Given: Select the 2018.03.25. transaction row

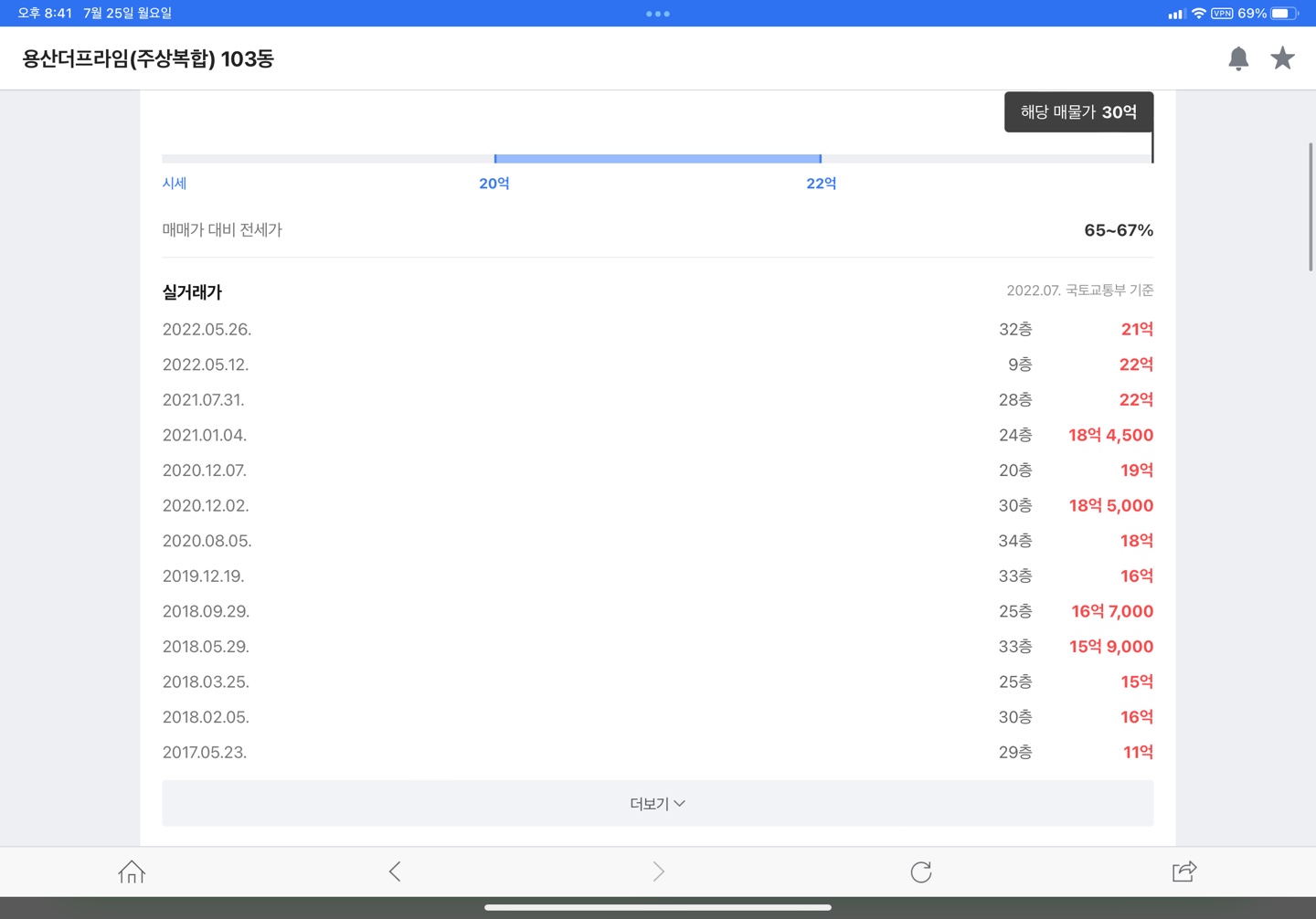Looking at the screenshot, I should [658, 681].
